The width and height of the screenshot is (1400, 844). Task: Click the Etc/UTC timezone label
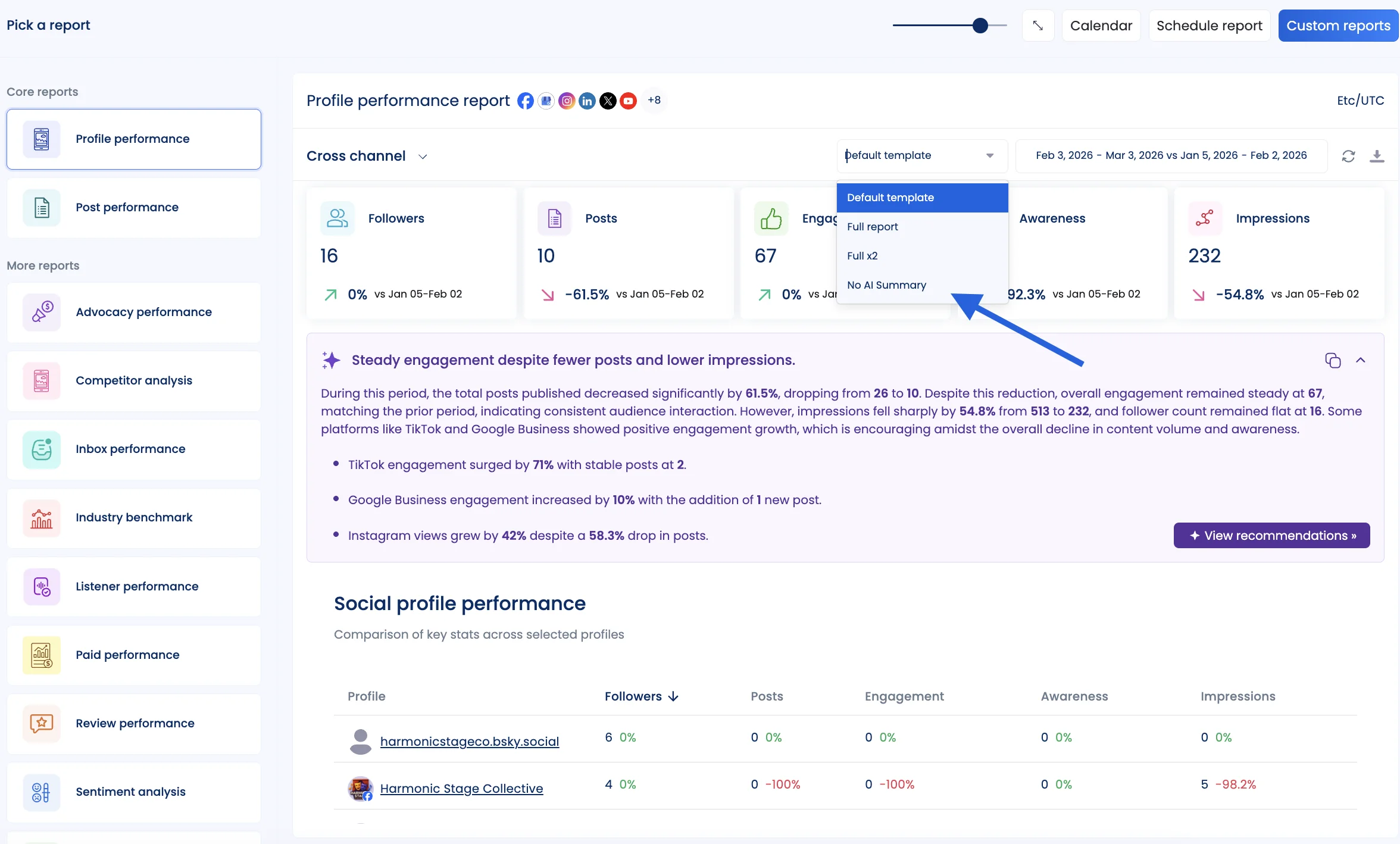click(x=1361, y=101)
